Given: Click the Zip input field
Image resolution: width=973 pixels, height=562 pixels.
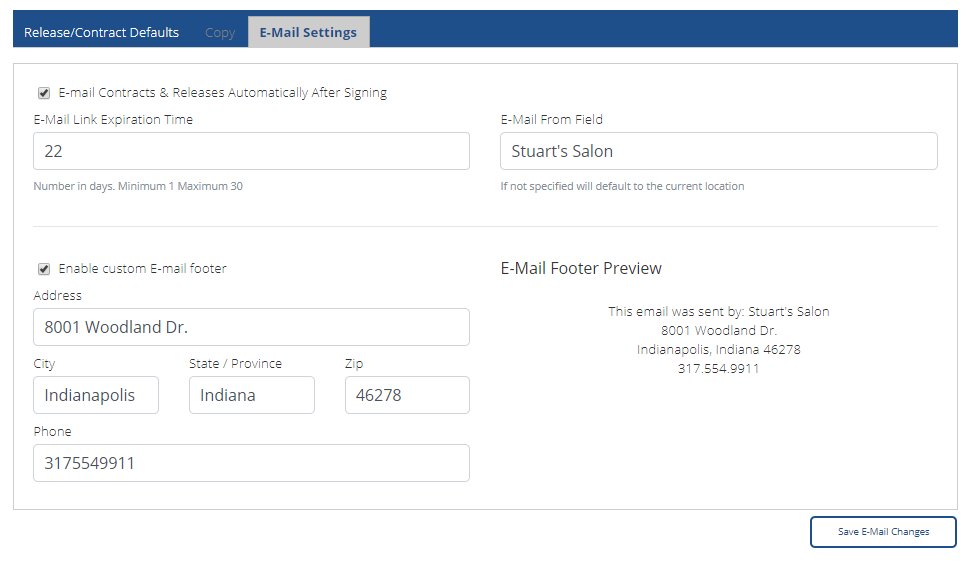Looking at the screenshot, I should click(x=407, y=395).
